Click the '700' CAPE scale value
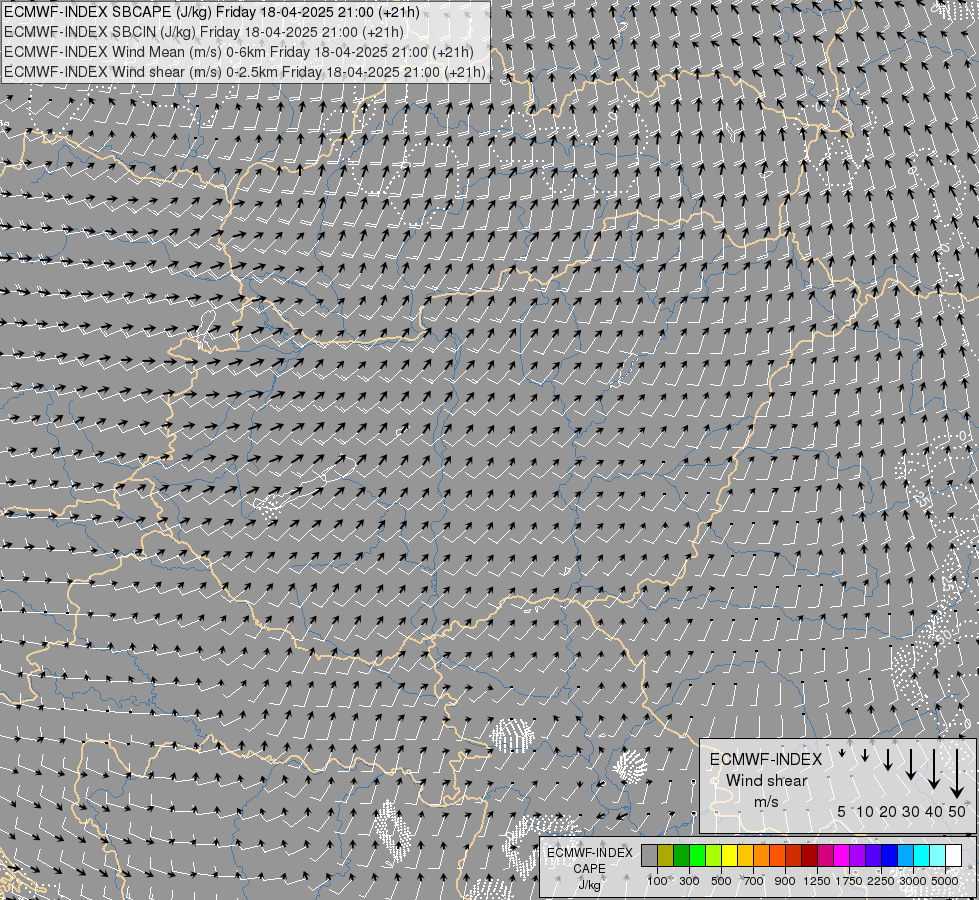979x900 pixels. tap(754, 881)
